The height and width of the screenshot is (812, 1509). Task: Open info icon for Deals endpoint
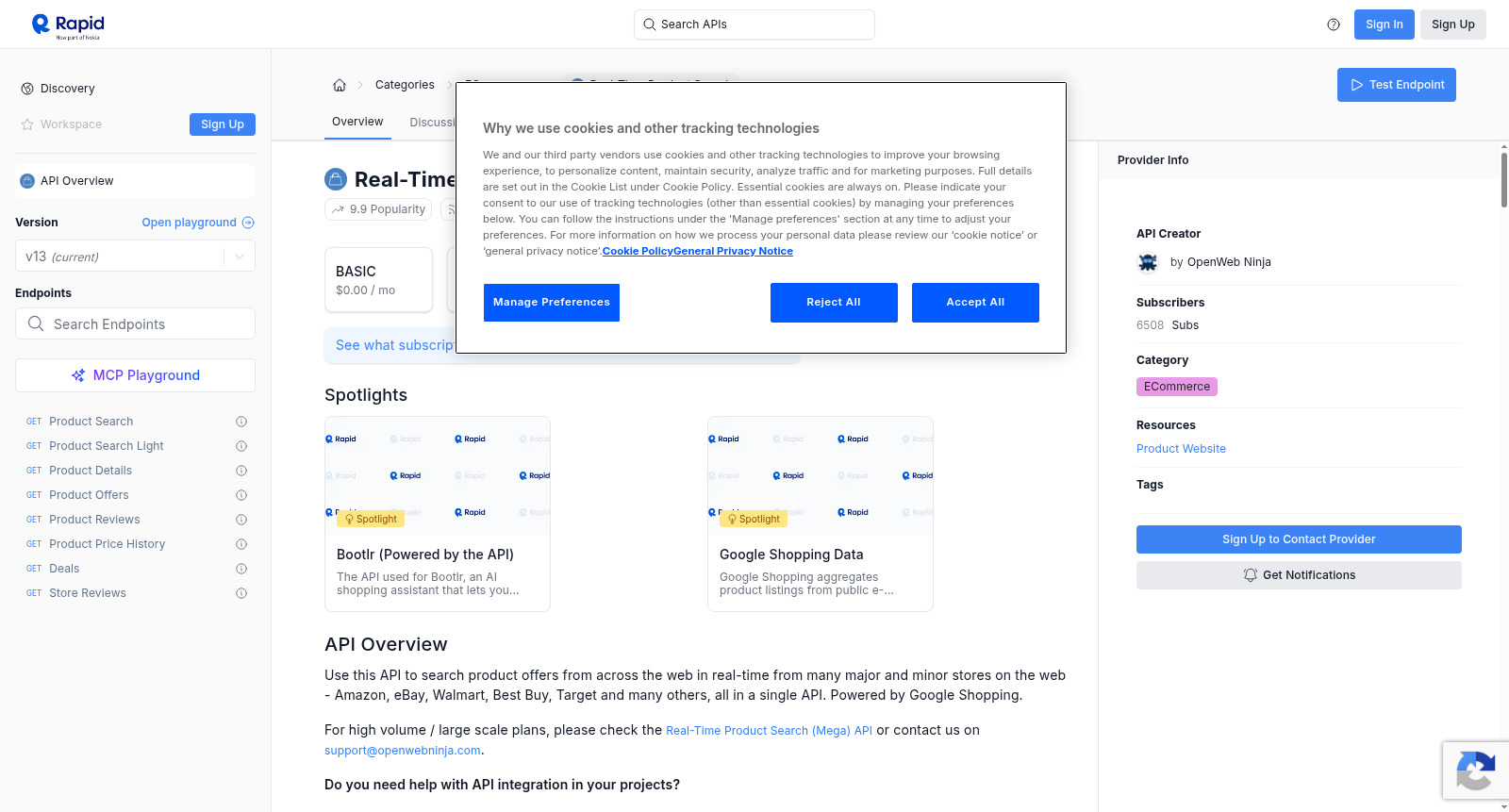click(241, 569)
